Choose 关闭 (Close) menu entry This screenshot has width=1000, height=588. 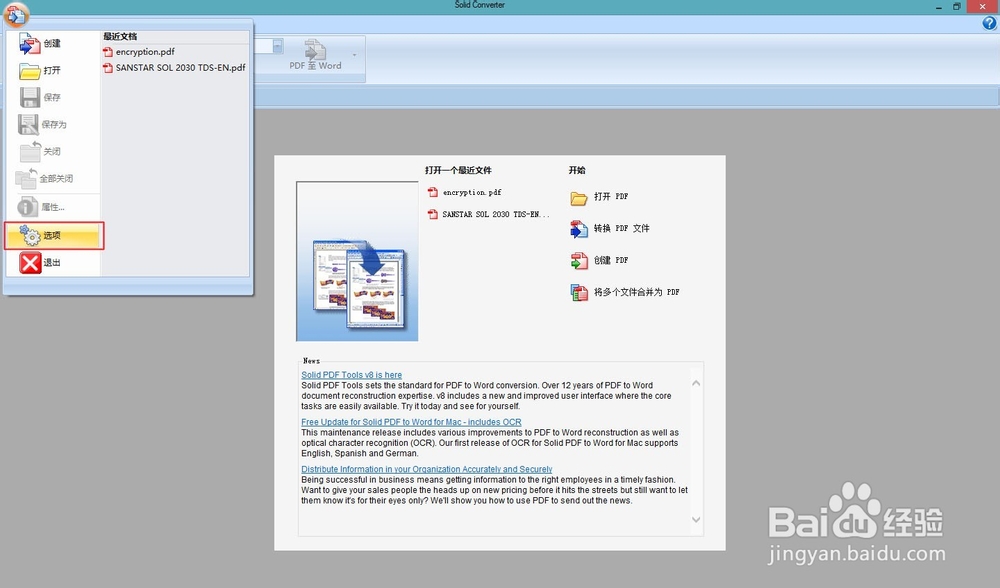pyautogui.click(x=52, y=151)
